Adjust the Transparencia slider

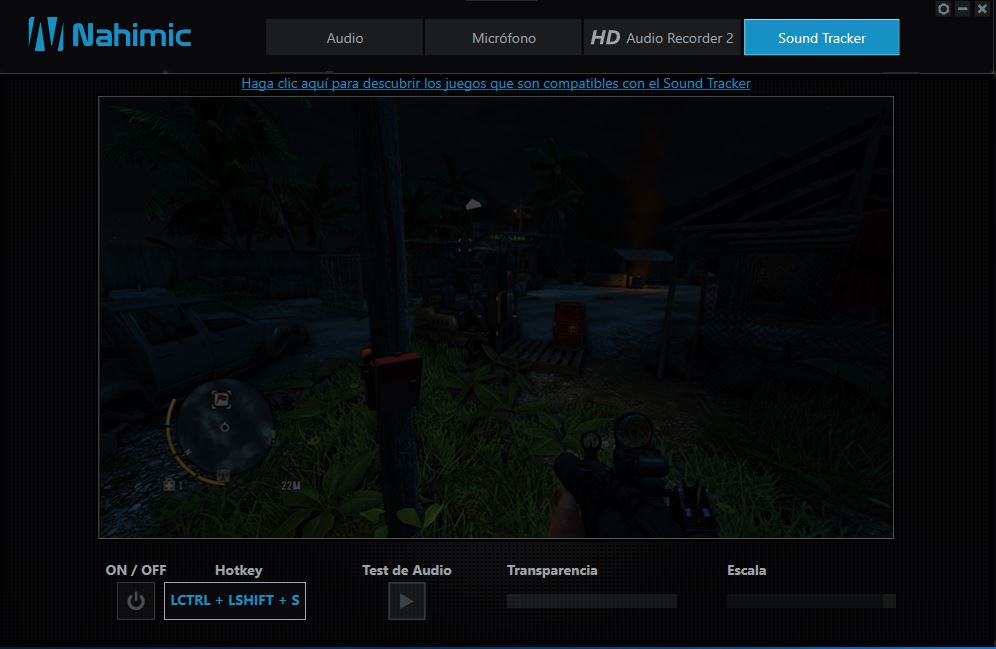point(591,601)
